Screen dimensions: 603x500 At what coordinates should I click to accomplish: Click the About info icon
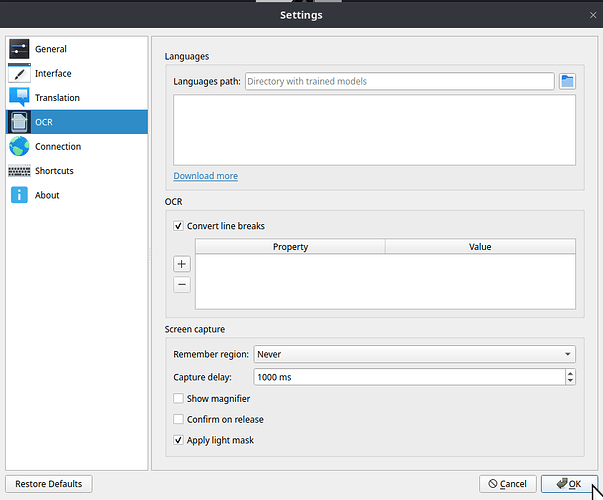coord(19,195)
